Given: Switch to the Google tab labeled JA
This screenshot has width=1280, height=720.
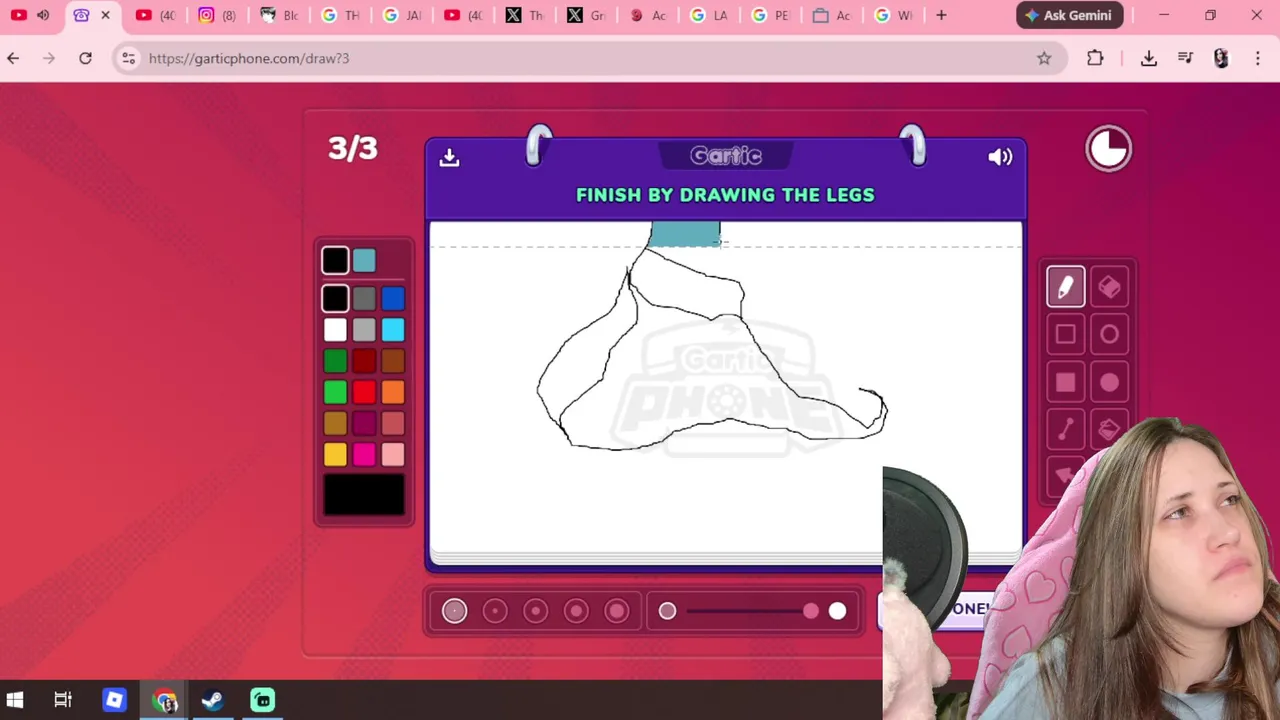Looking at the screenshot, I should tap(401, 15).
